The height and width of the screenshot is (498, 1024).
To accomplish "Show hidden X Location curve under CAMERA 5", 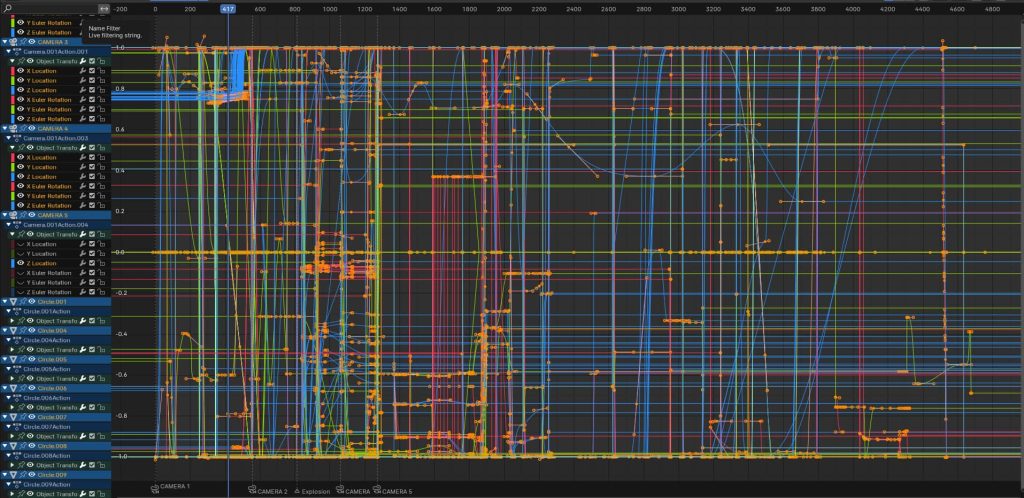I will click(19, 244).
